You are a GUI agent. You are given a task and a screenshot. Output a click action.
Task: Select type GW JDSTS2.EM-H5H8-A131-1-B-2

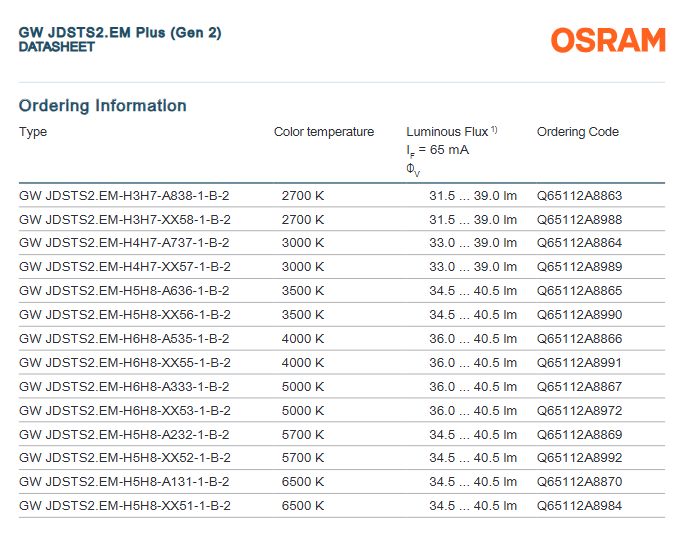pyautogui.click(x=124, y=481)
